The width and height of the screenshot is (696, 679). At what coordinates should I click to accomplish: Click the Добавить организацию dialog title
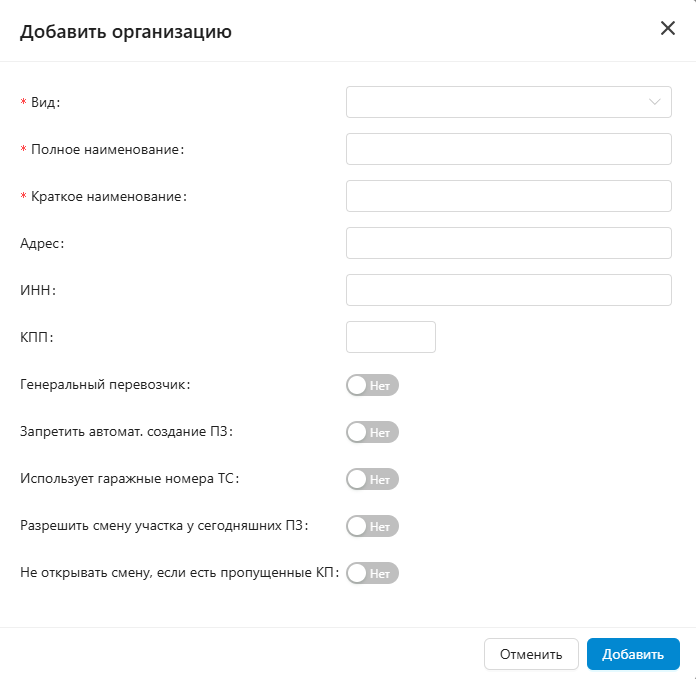[x=126, y=32]
